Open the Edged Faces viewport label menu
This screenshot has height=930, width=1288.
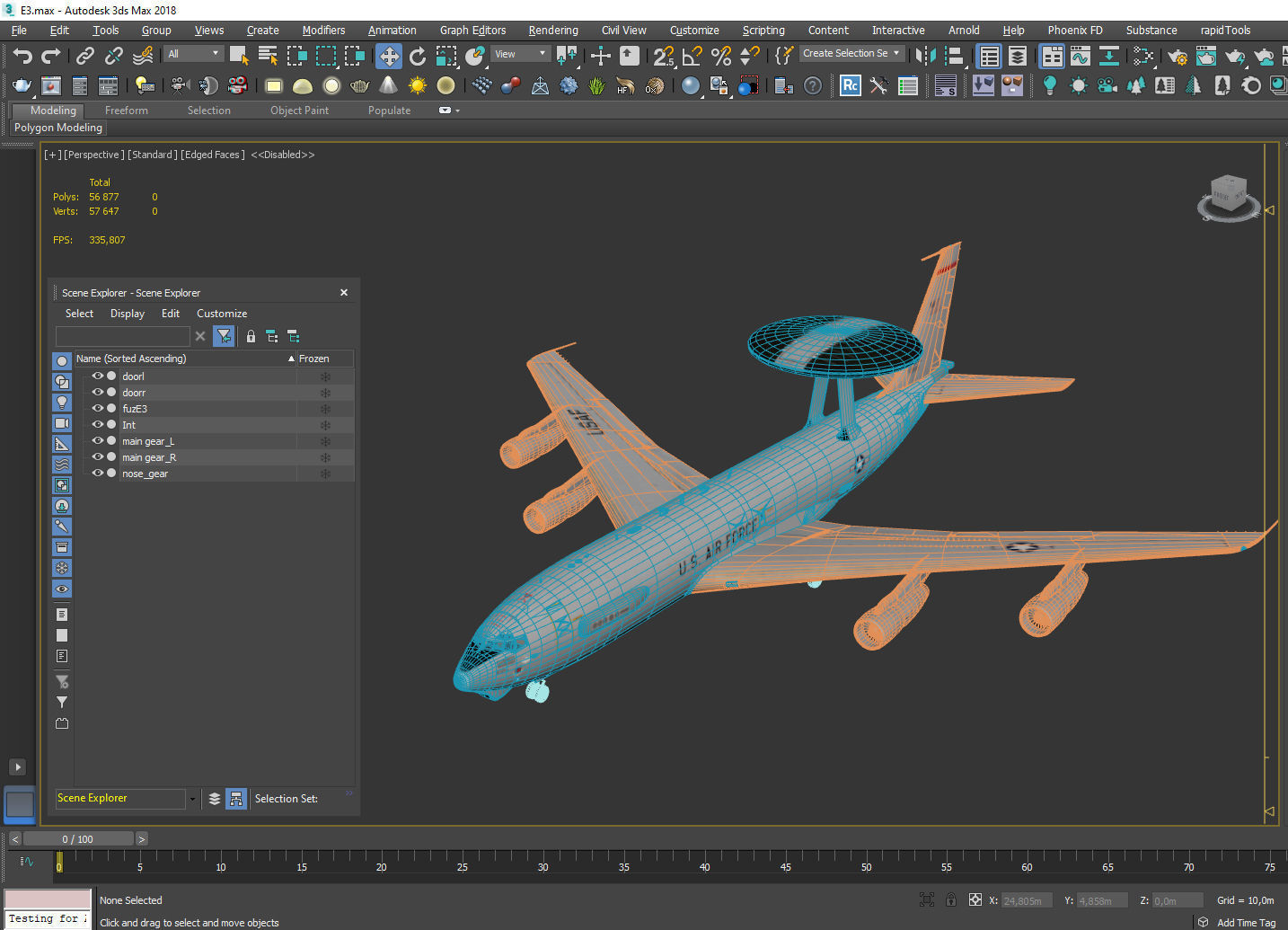[213, 155]
